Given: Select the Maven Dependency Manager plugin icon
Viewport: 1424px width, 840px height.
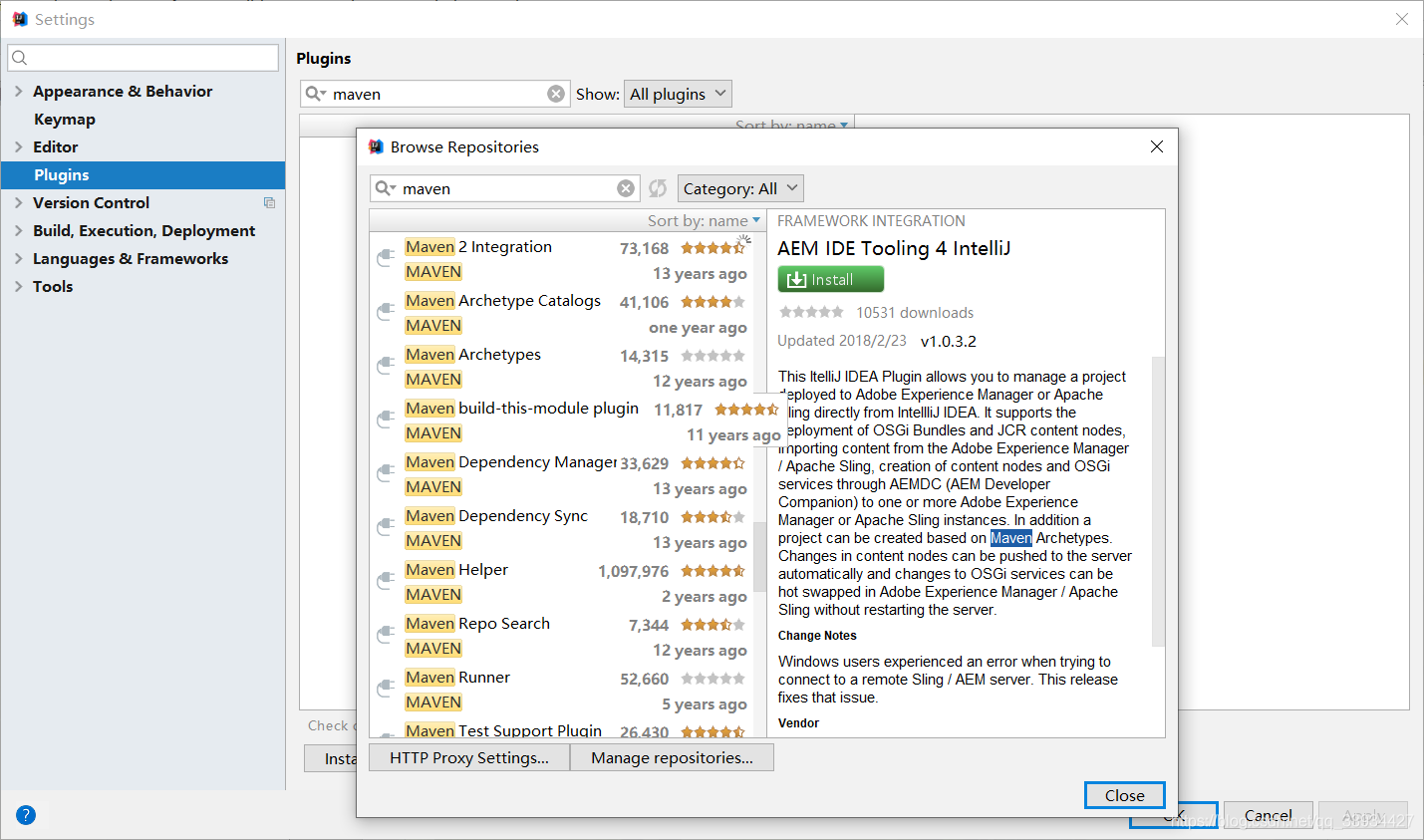Looking at the screenshot, I should click(x=386, y=474).
